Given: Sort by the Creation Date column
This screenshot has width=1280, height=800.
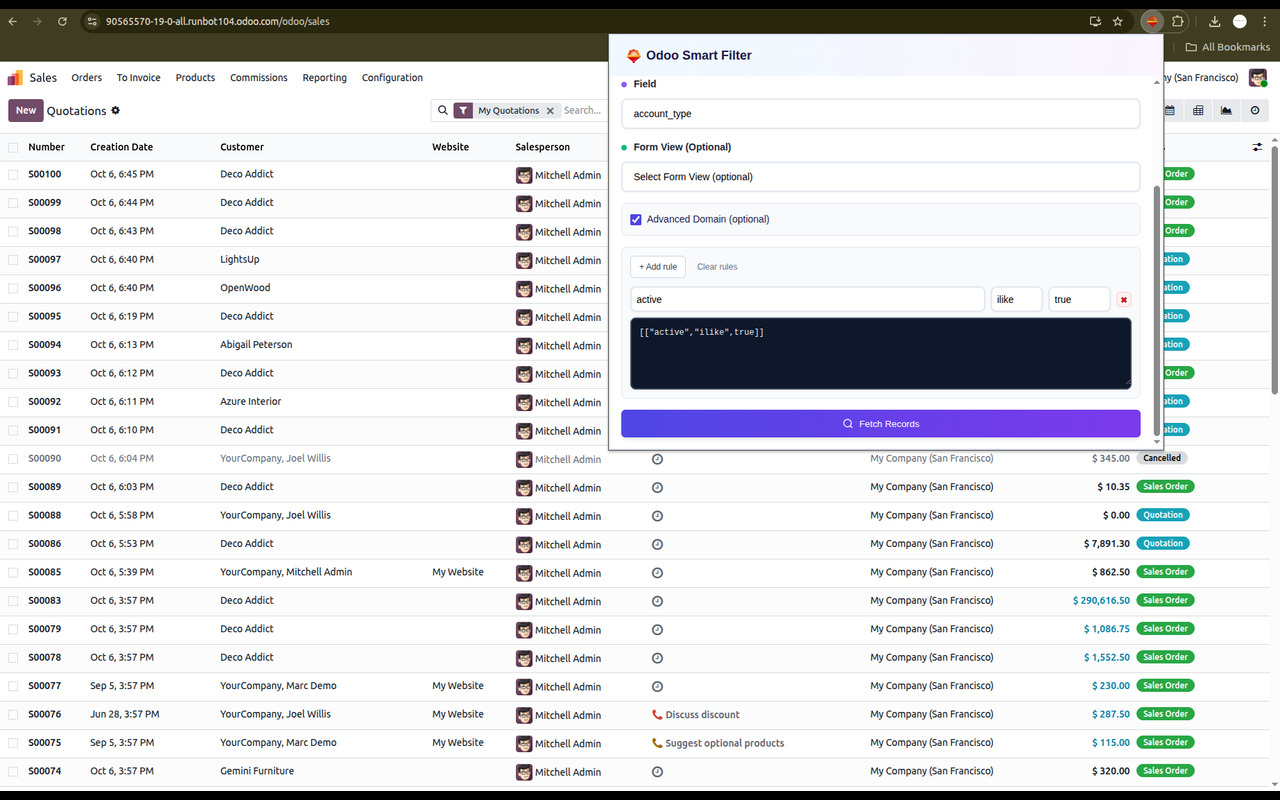Looking at the screenshot, I should click(x=122, y=147).
